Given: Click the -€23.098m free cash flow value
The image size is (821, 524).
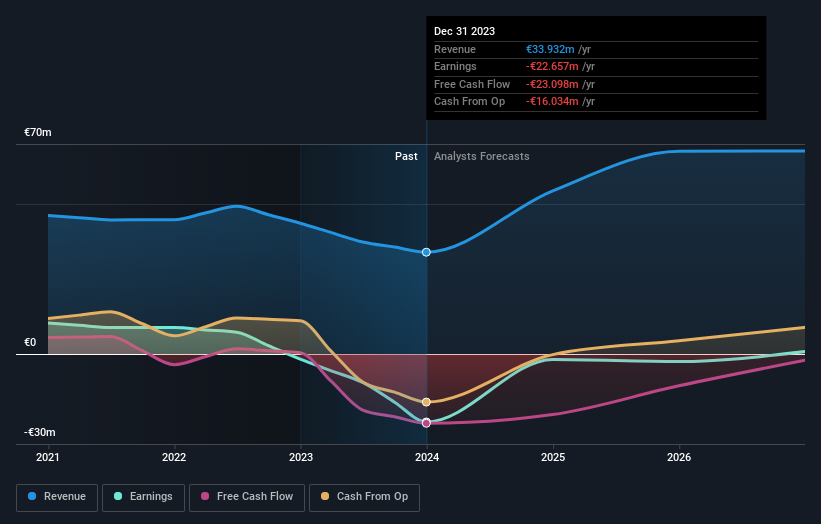Looking at the screenshot, I should coord(552,84).
